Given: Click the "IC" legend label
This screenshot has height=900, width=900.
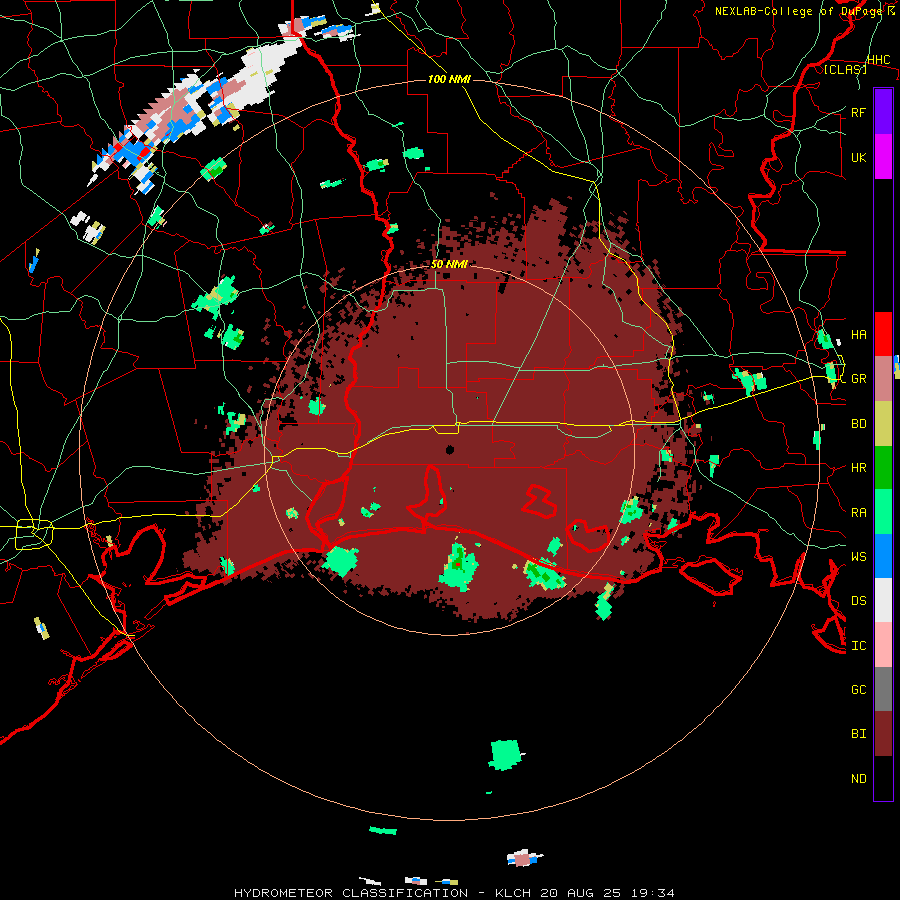Looking at the screenshot, I should 858,646.
